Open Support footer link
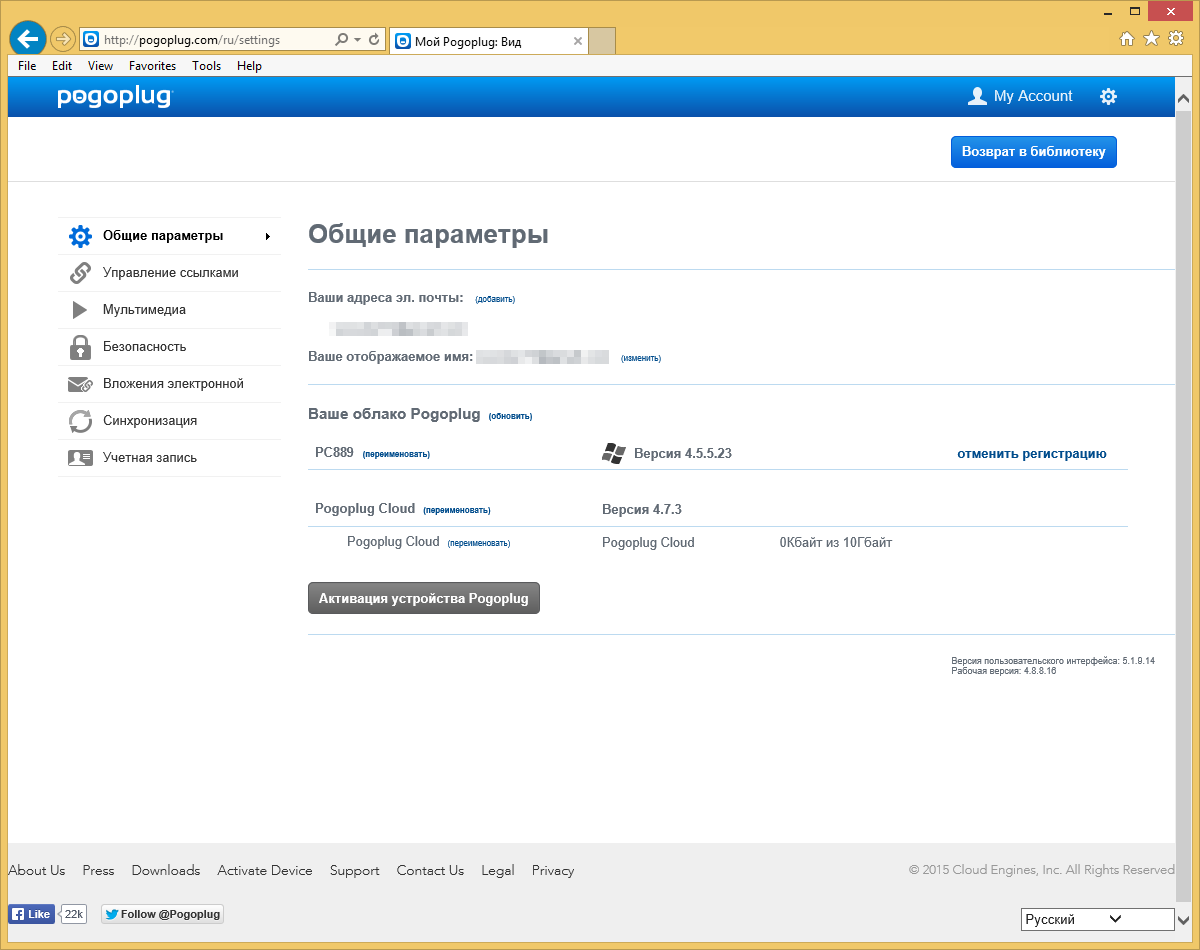 [x=355, y=870]
